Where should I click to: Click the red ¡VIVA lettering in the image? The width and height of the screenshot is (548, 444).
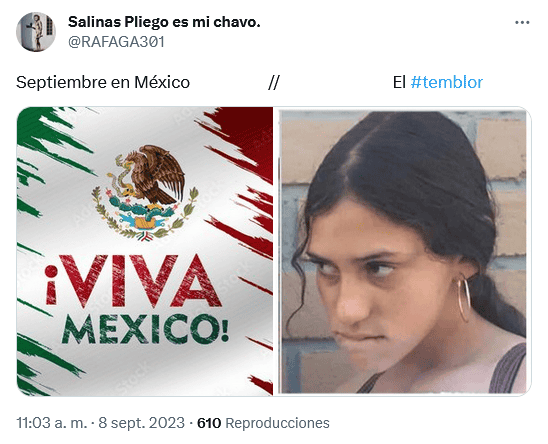(133, 282)
